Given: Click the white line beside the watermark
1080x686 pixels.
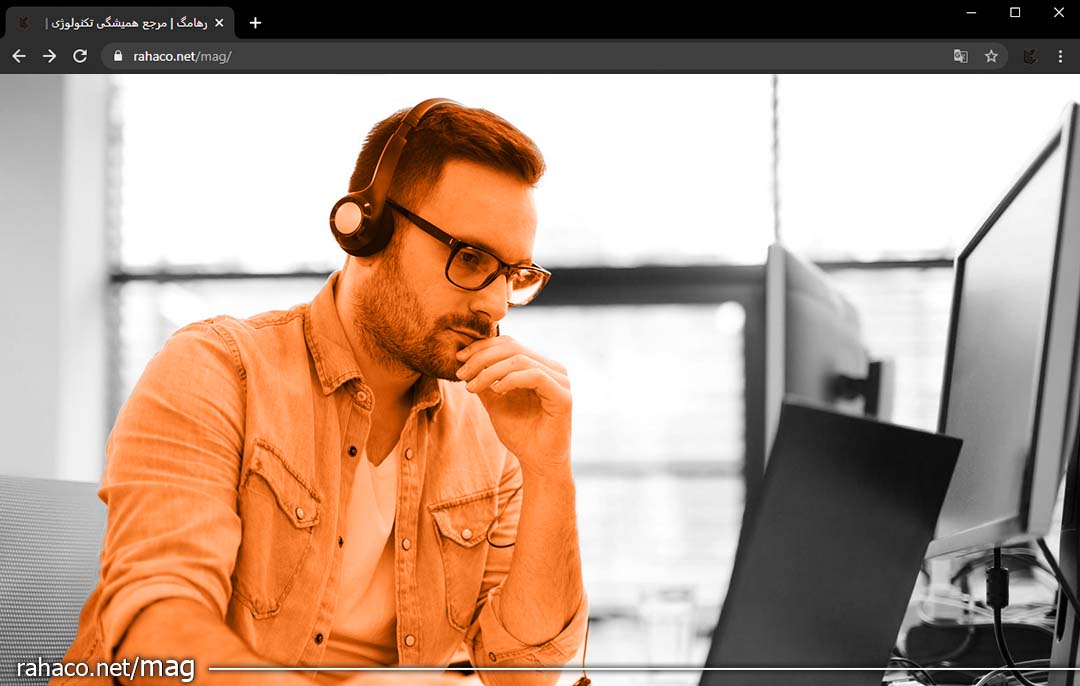Looking at the screenshot, I should tap(640, 668).
